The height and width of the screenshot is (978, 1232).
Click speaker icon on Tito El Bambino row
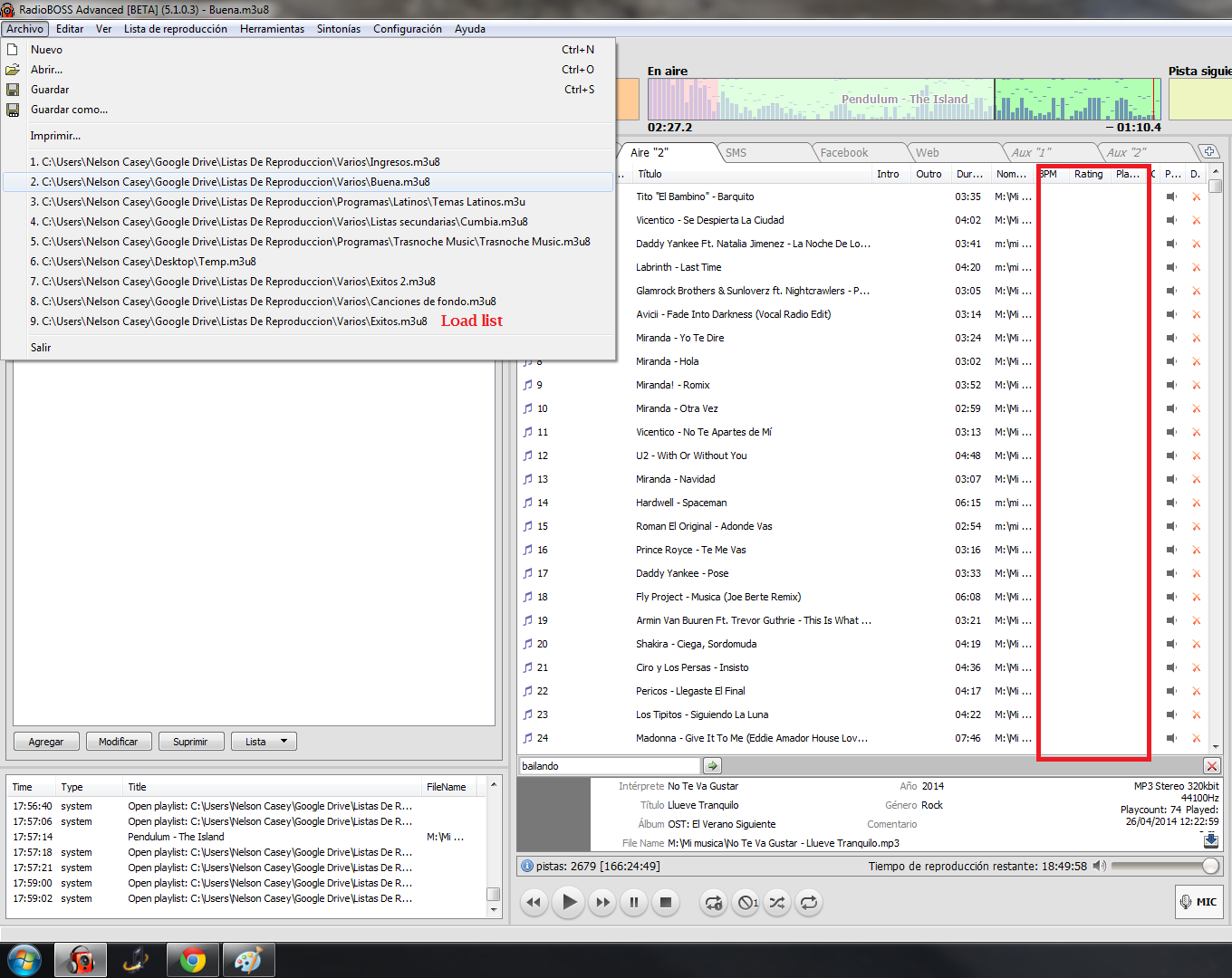click(1172, 197)
